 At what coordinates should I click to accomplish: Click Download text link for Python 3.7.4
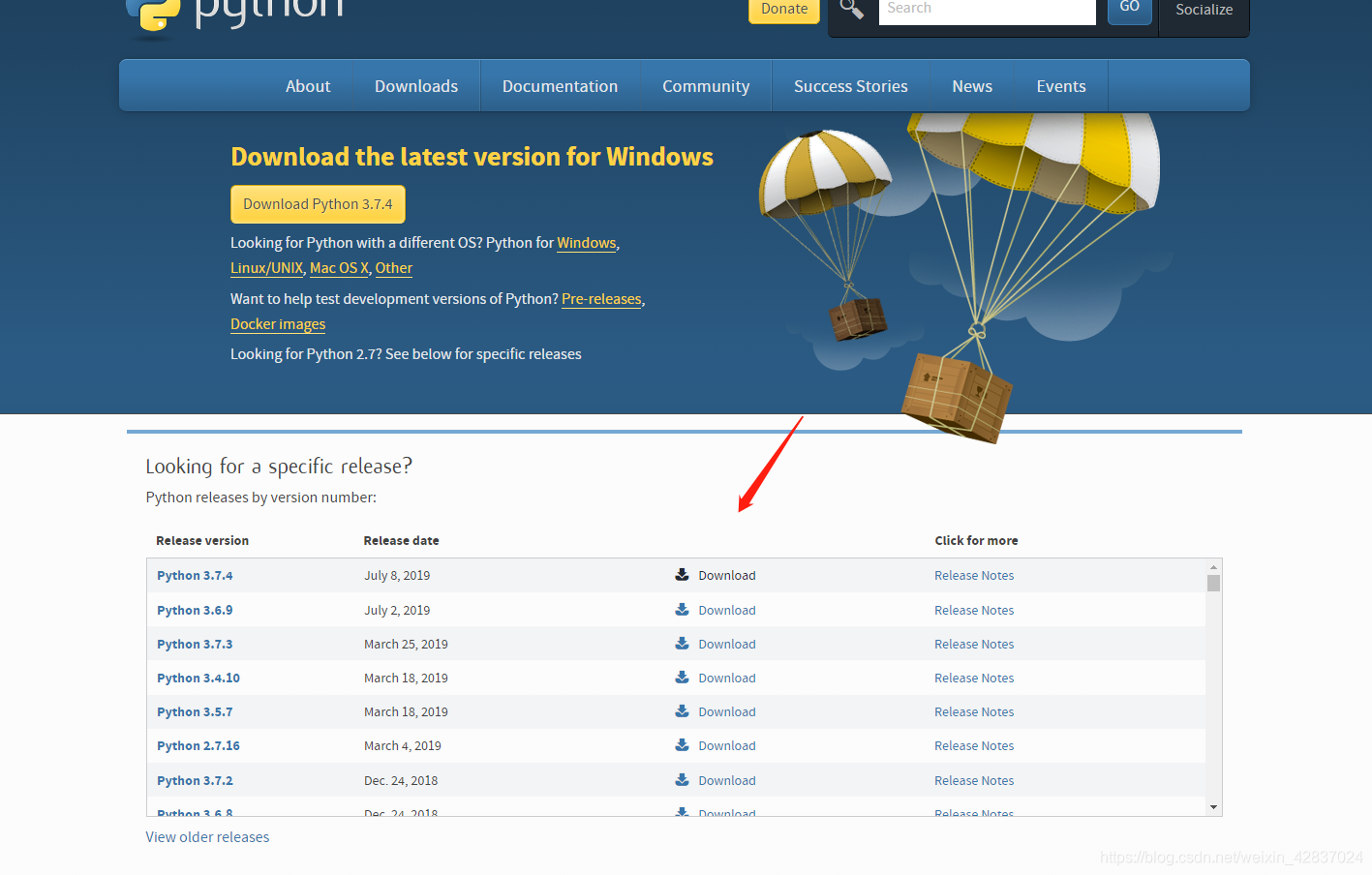727,575
